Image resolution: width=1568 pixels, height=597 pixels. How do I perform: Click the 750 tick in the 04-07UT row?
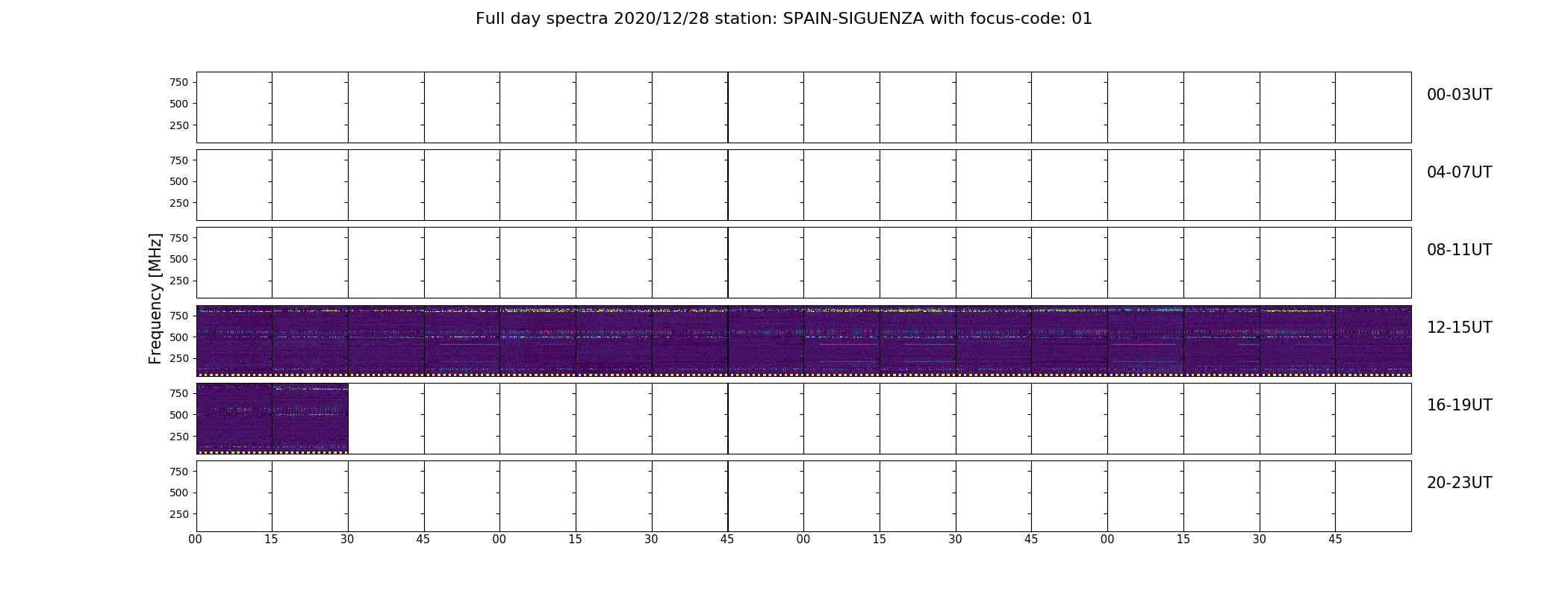[x=179, y=160]
